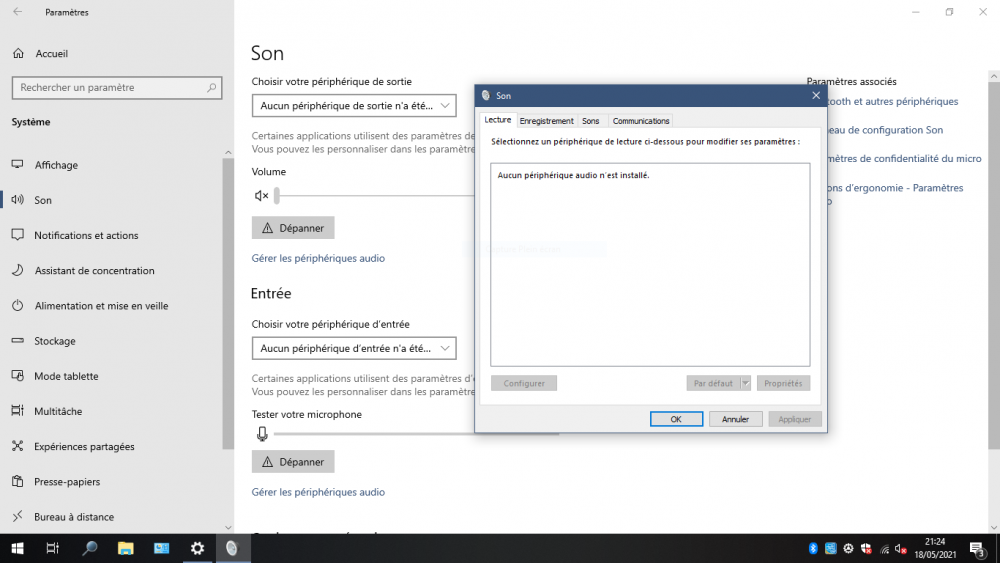The height and width of the screenshot is (563, 1000).
Task: Click the search magnifier in Rechercher un paramètre
Action: (212, 87)
